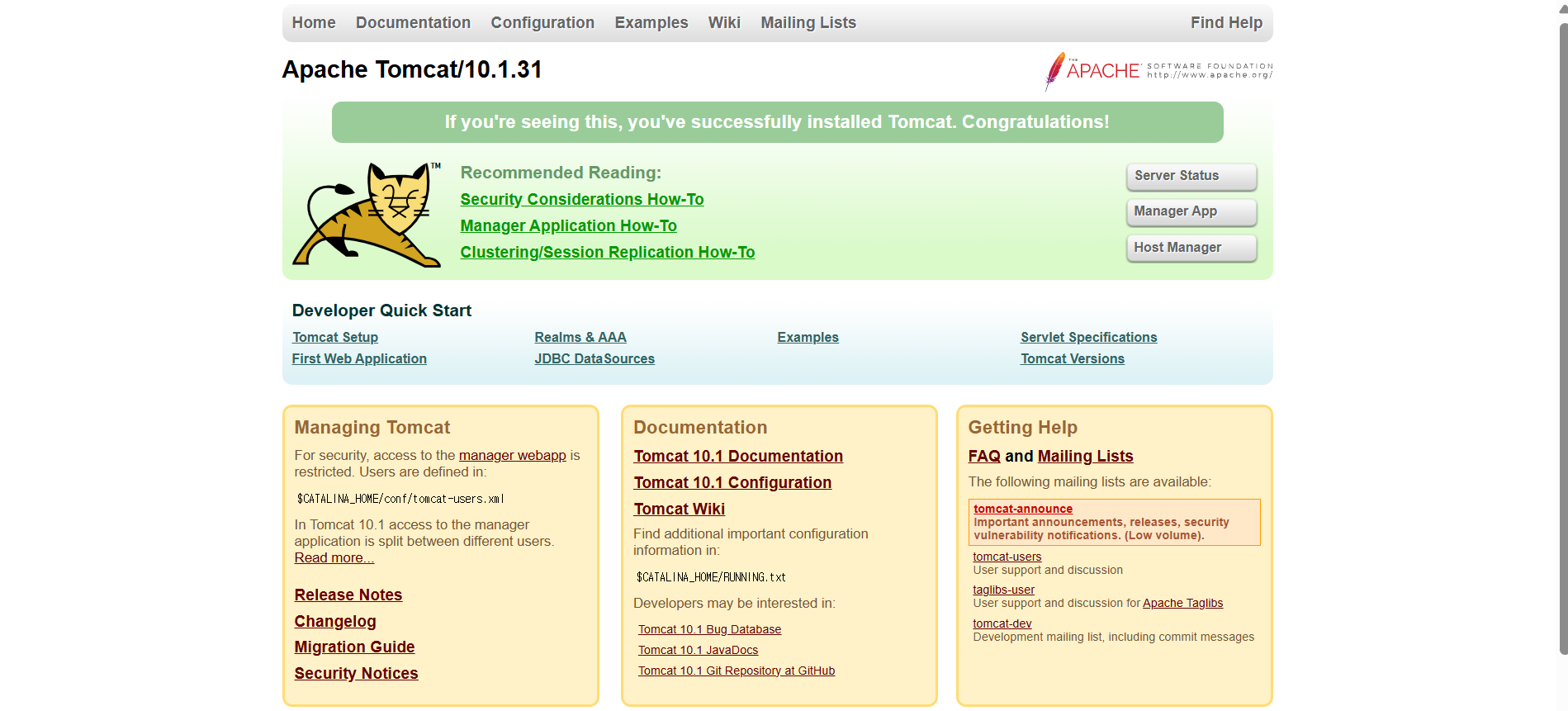Open Release Notes link

coord(348,595)
